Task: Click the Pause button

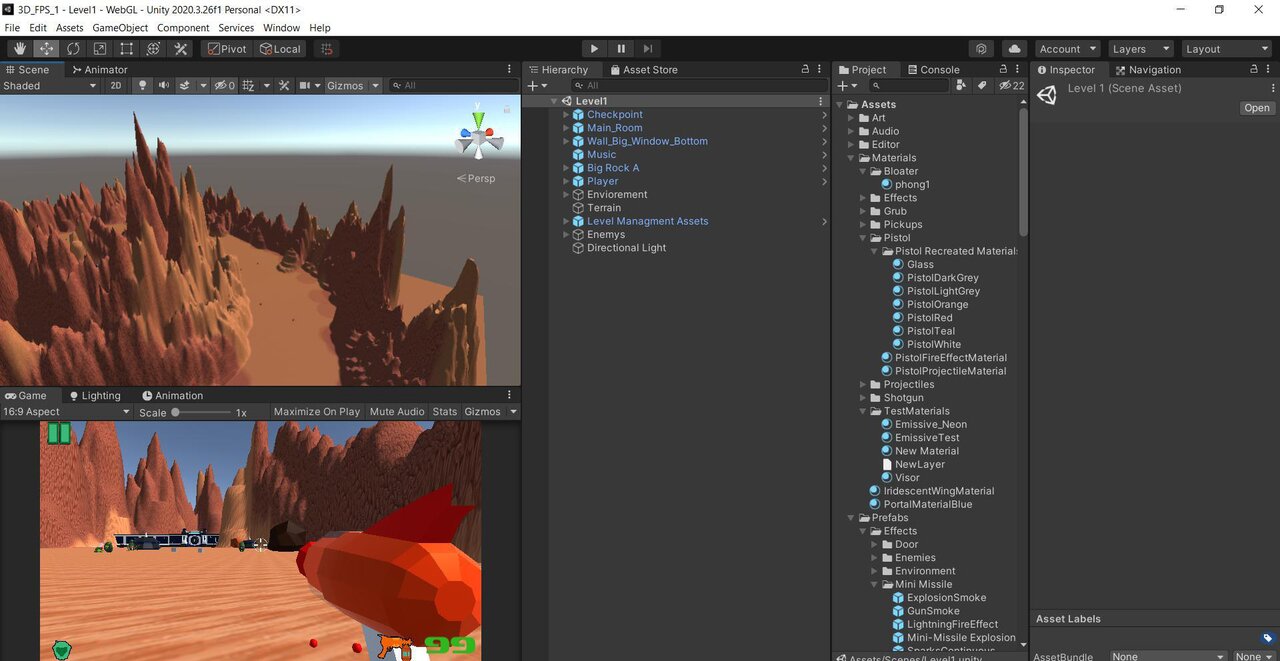Action: [621, 49]
